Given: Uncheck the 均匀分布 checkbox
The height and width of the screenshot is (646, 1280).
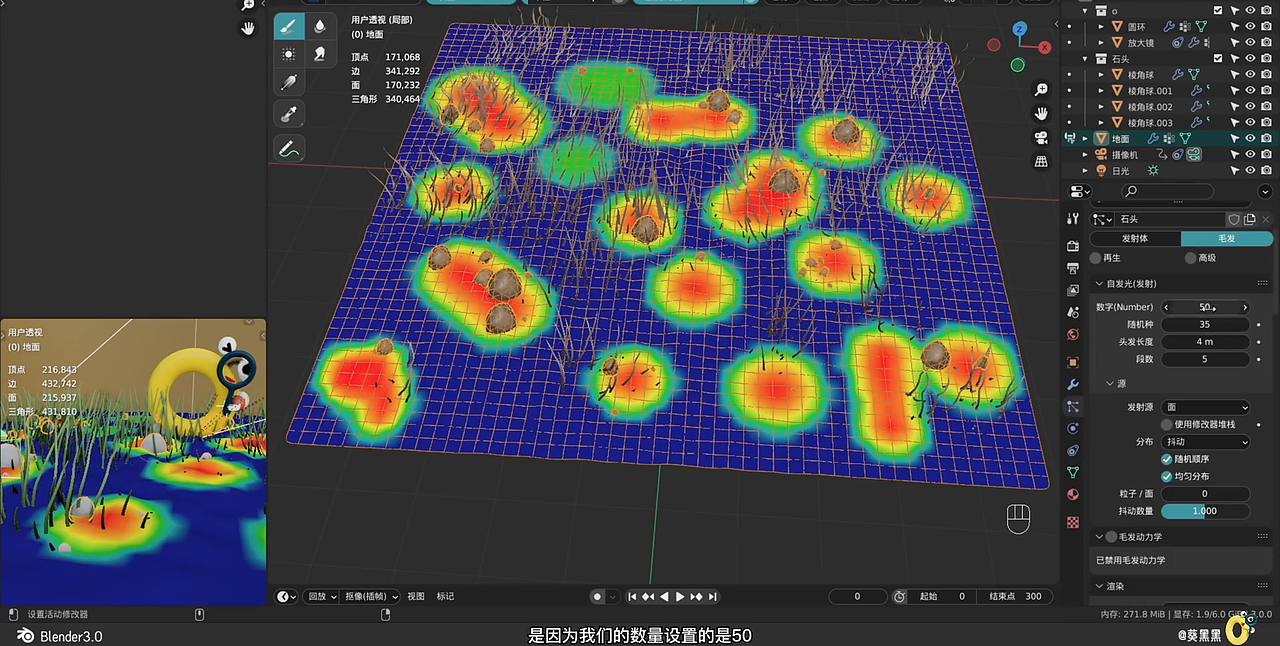Looking at the screenshot, I should (1166, 476).
